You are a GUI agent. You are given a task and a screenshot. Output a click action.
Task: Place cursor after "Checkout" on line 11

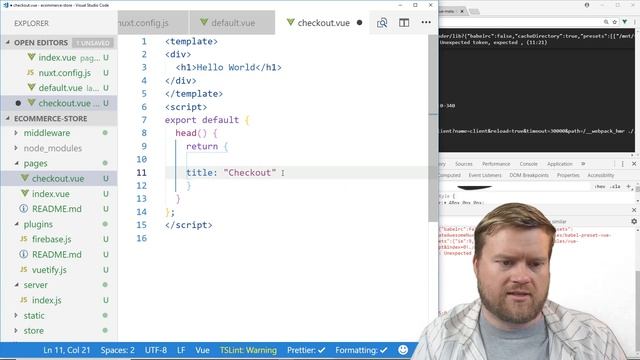coord(277,173)
